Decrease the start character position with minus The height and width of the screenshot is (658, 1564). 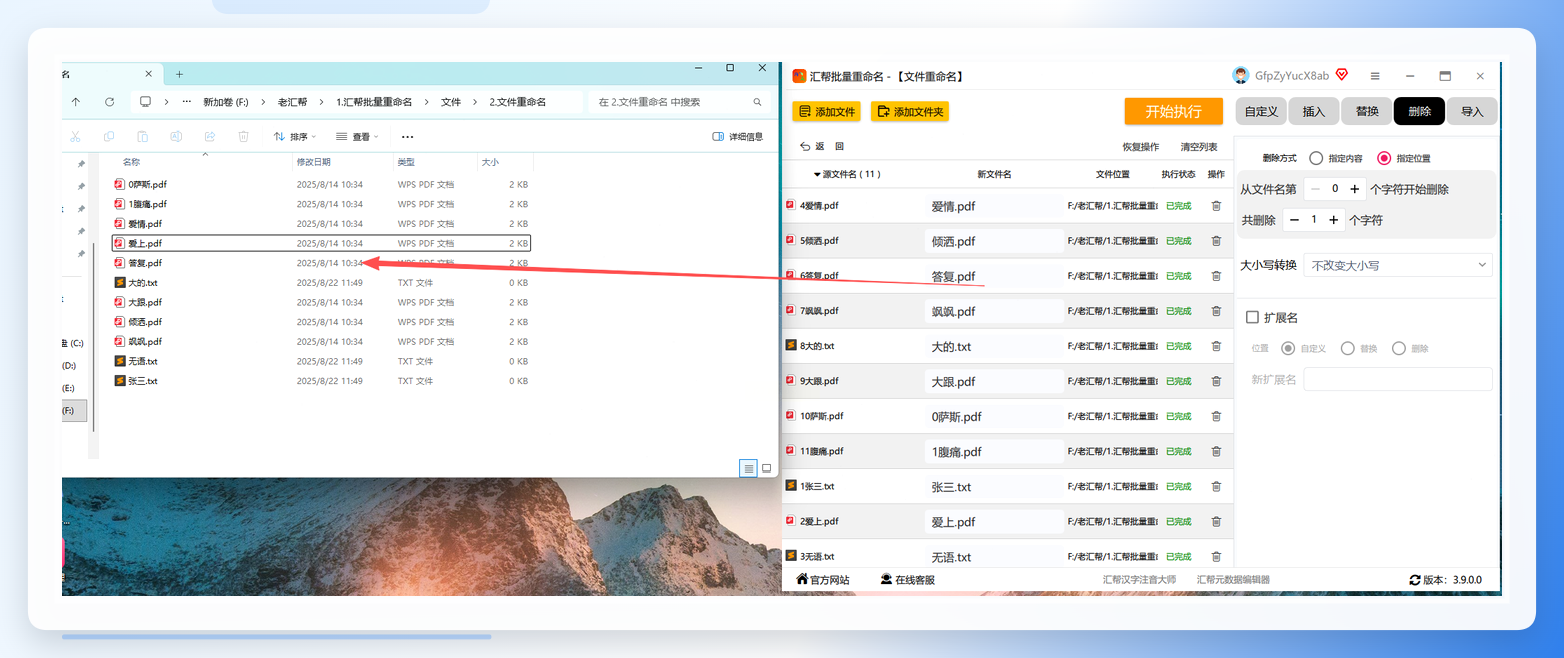click(x=1315, y=189)
